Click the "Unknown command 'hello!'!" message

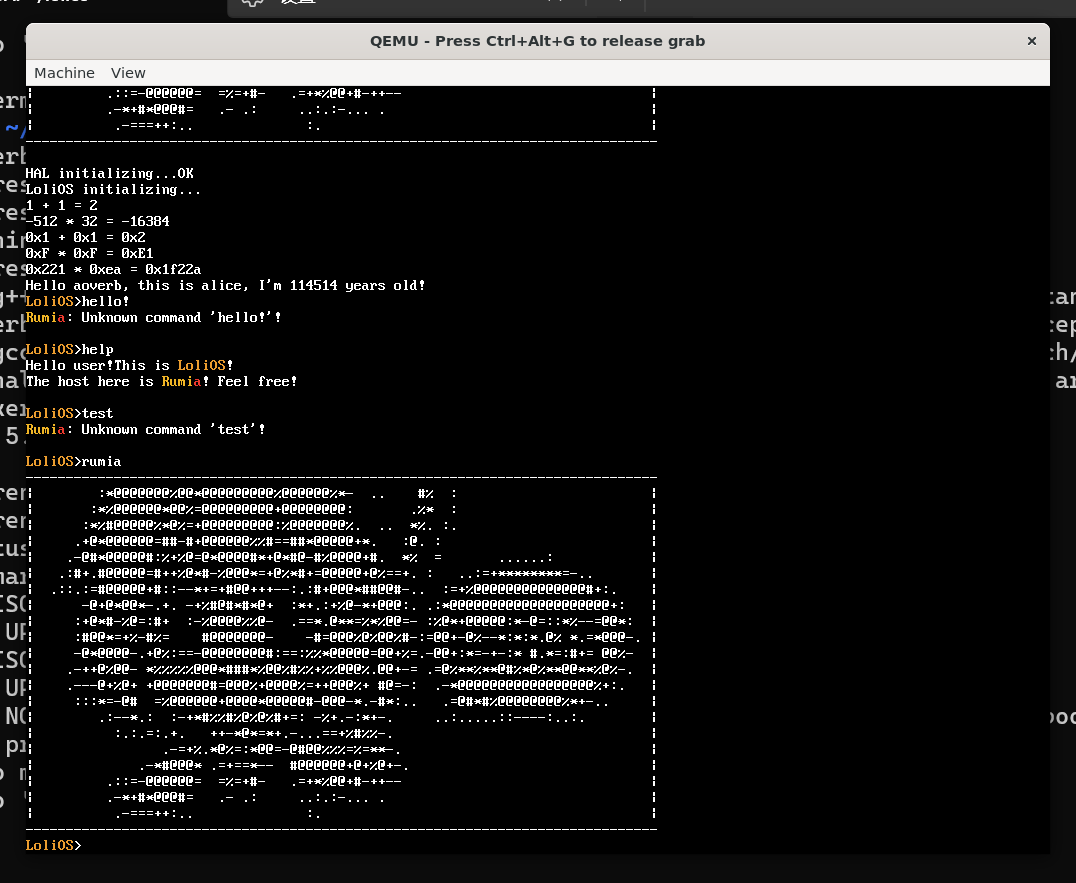tap(153, 318)
